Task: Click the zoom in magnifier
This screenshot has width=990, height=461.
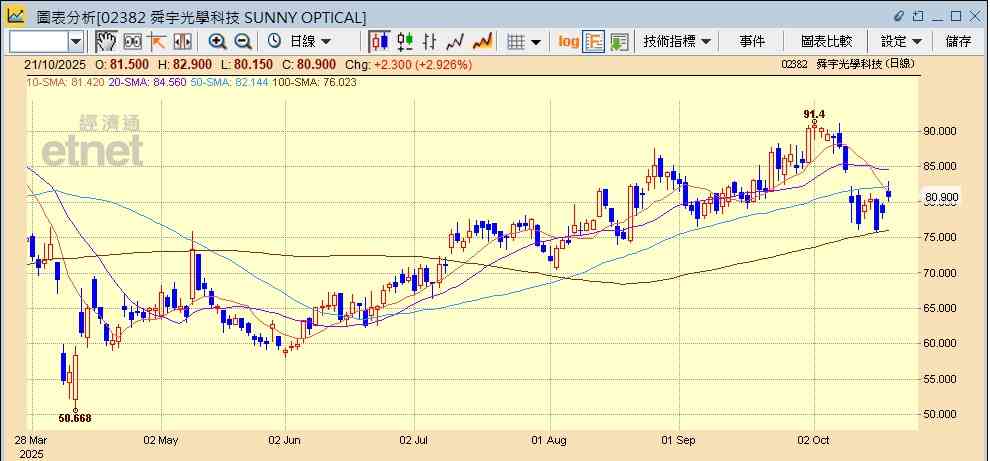Action: [217, 41]
